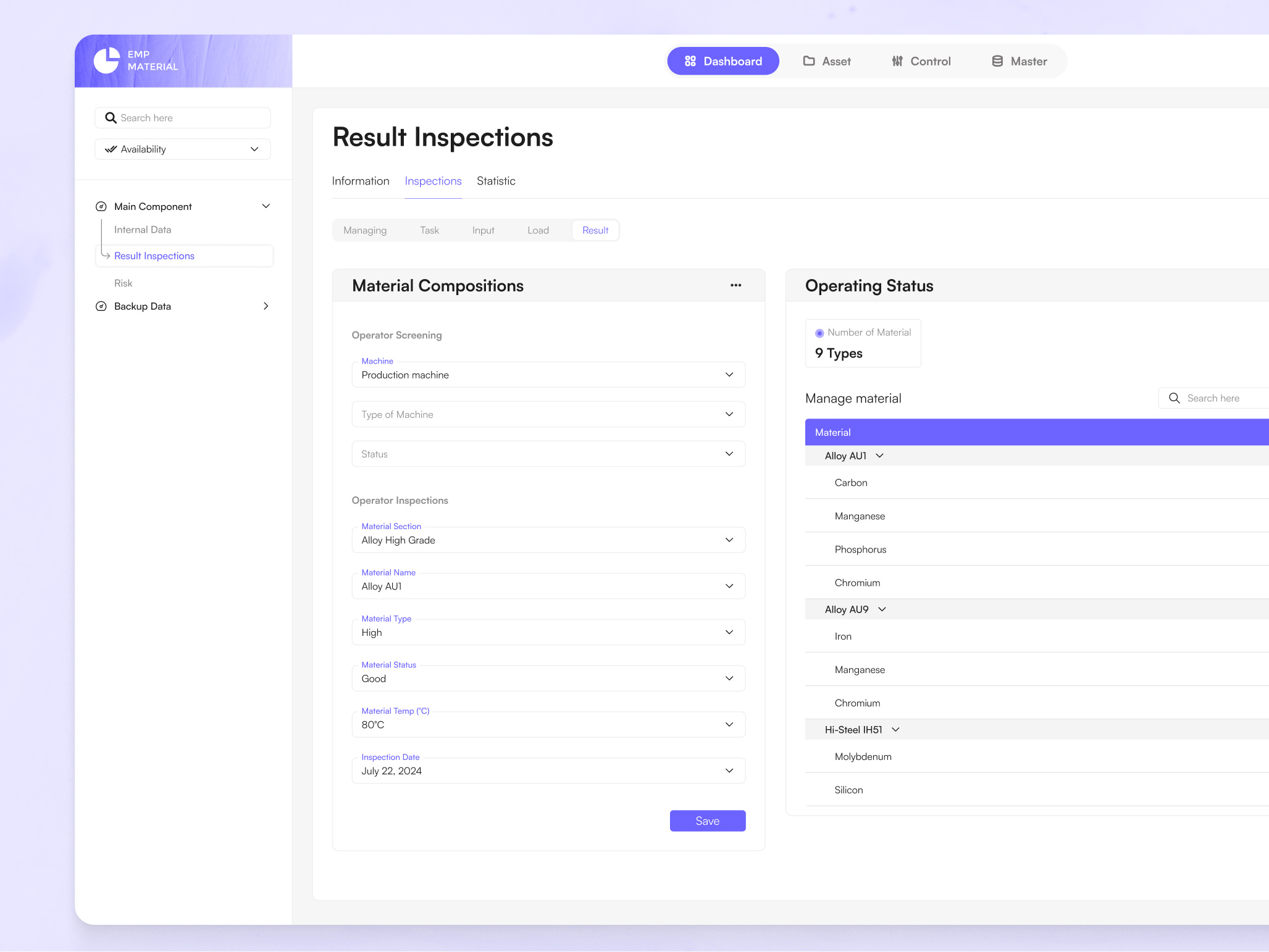1269x952 pixels.
Task: Select Chromium under Alloy AU1
Action: 1037,583
